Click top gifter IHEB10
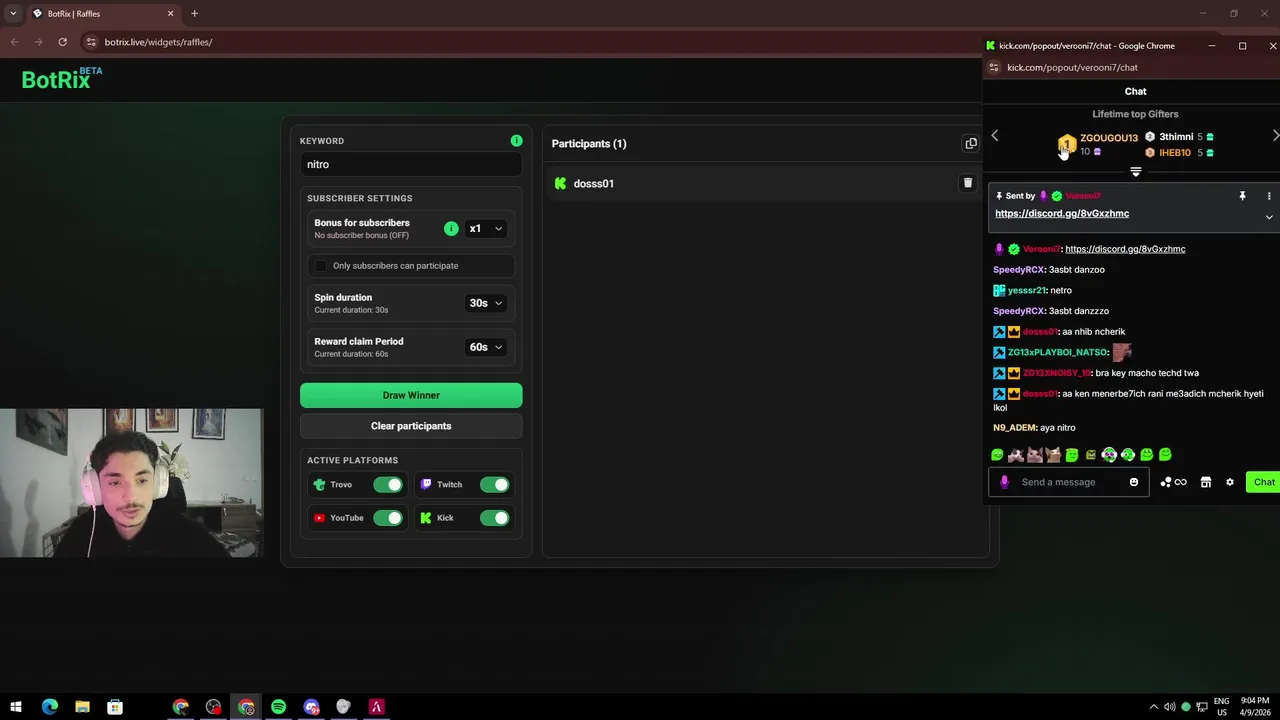Screen dimensions: 1280x720 pyautogui.click(x=1175, y=153)
